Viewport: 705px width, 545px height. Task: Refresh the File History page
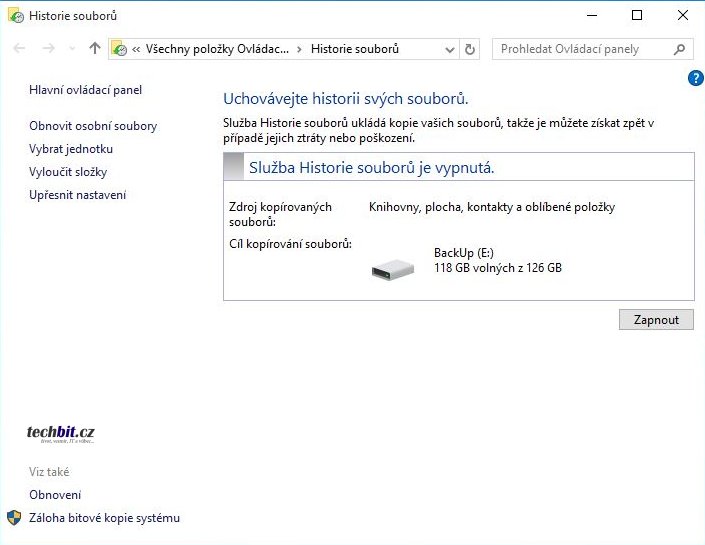click(471, 49)
